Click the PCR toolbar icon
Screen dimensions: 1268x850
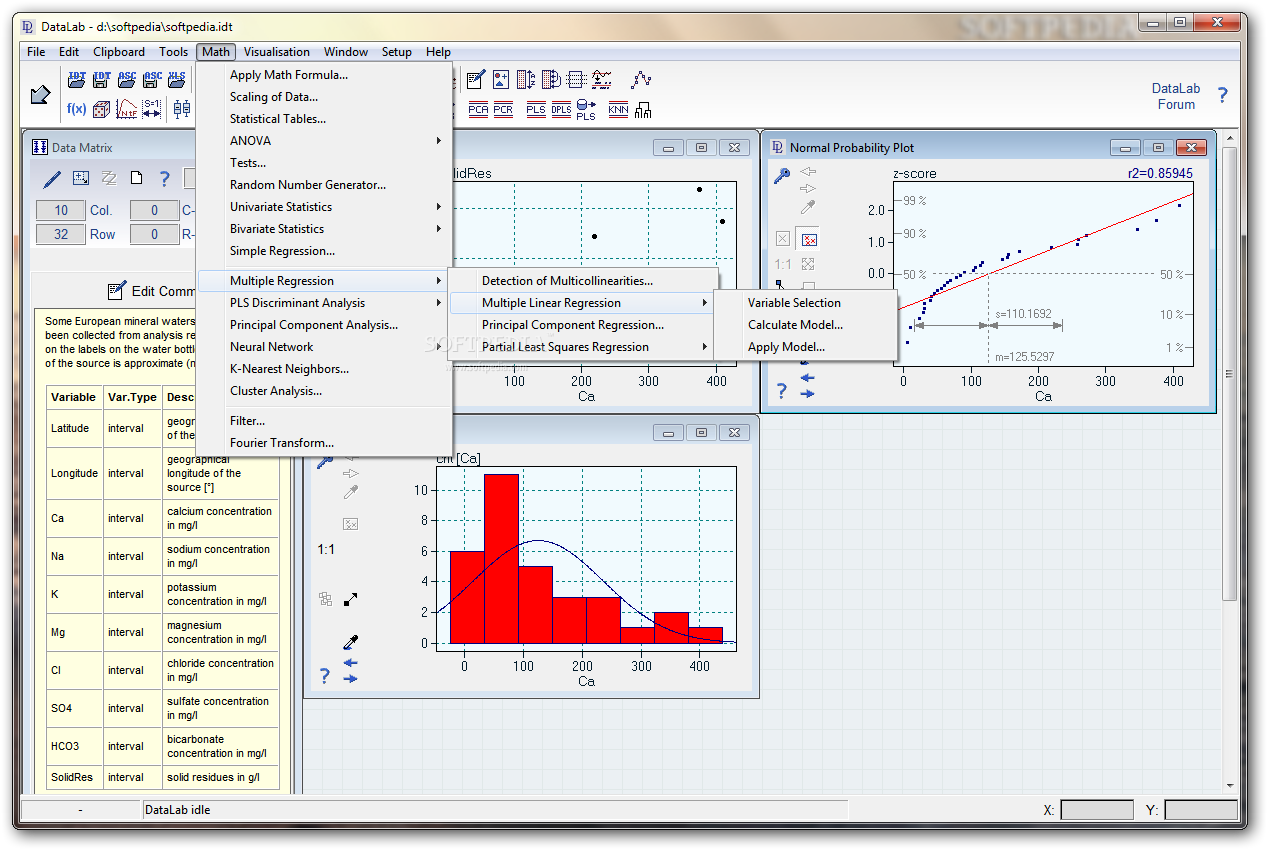click(x=503, y=110)
